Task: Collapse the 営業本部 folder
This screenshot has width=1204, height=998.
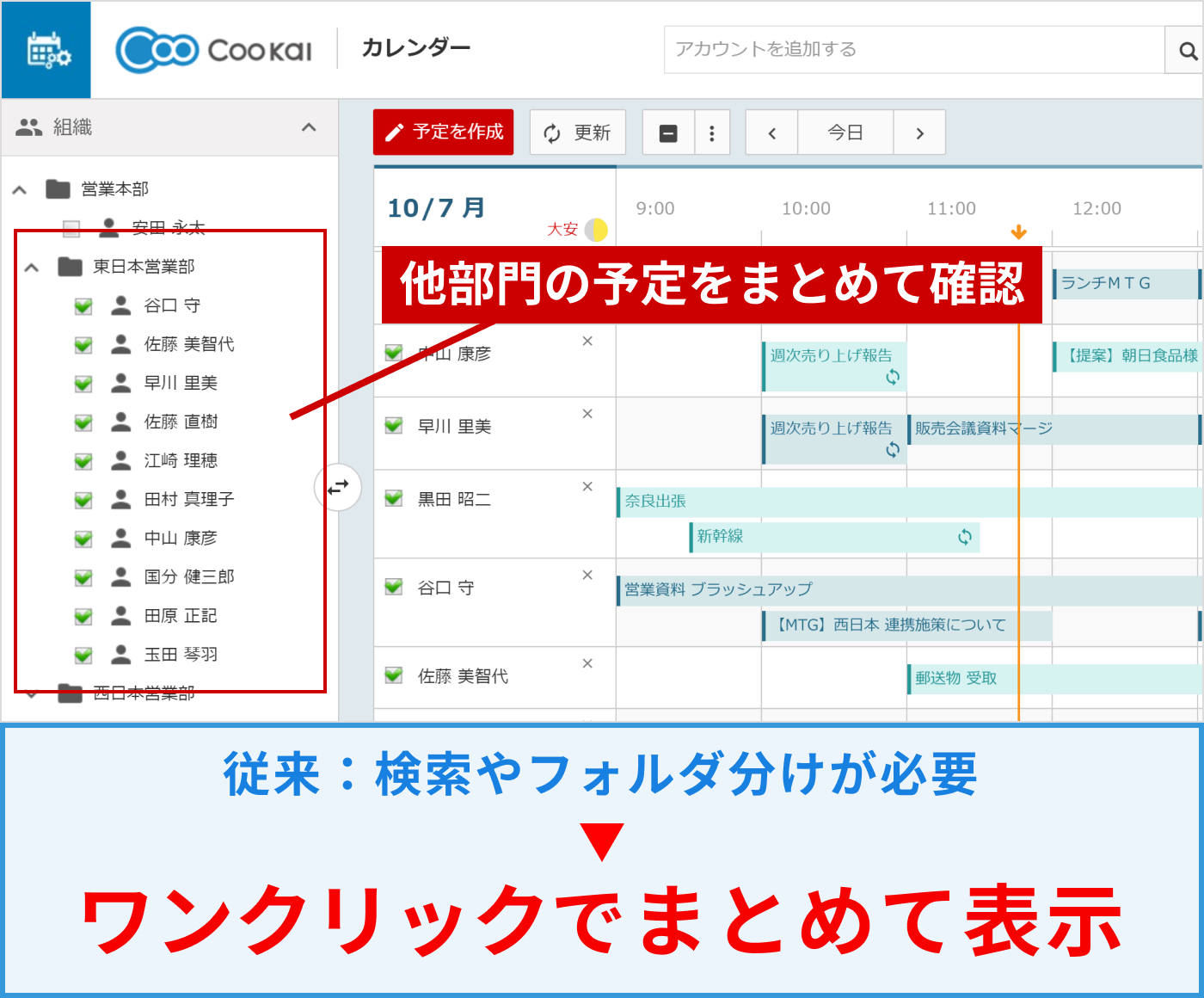Action: [x=20, y=189]
